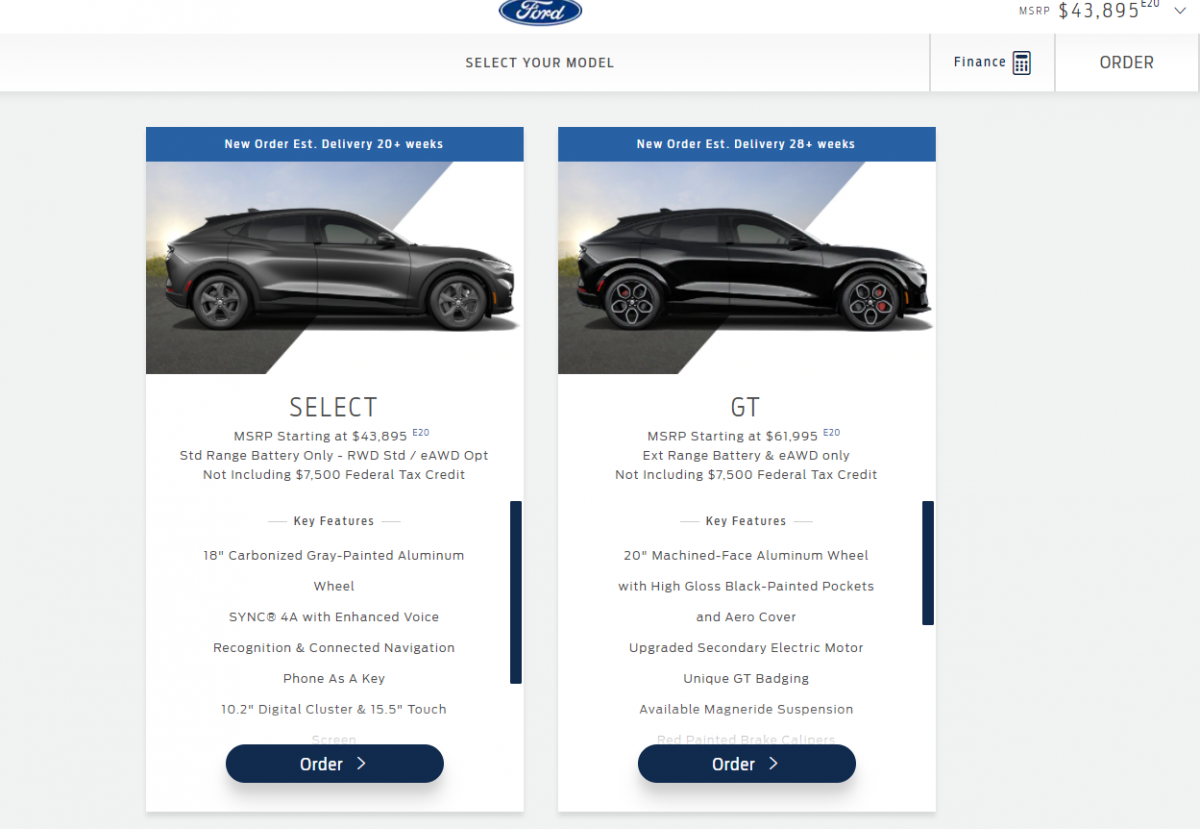Image resolution: width=1200 pixels, height=829 pixels.
Task: Open the Finance calculator icon
Action: coord(1021,63)
